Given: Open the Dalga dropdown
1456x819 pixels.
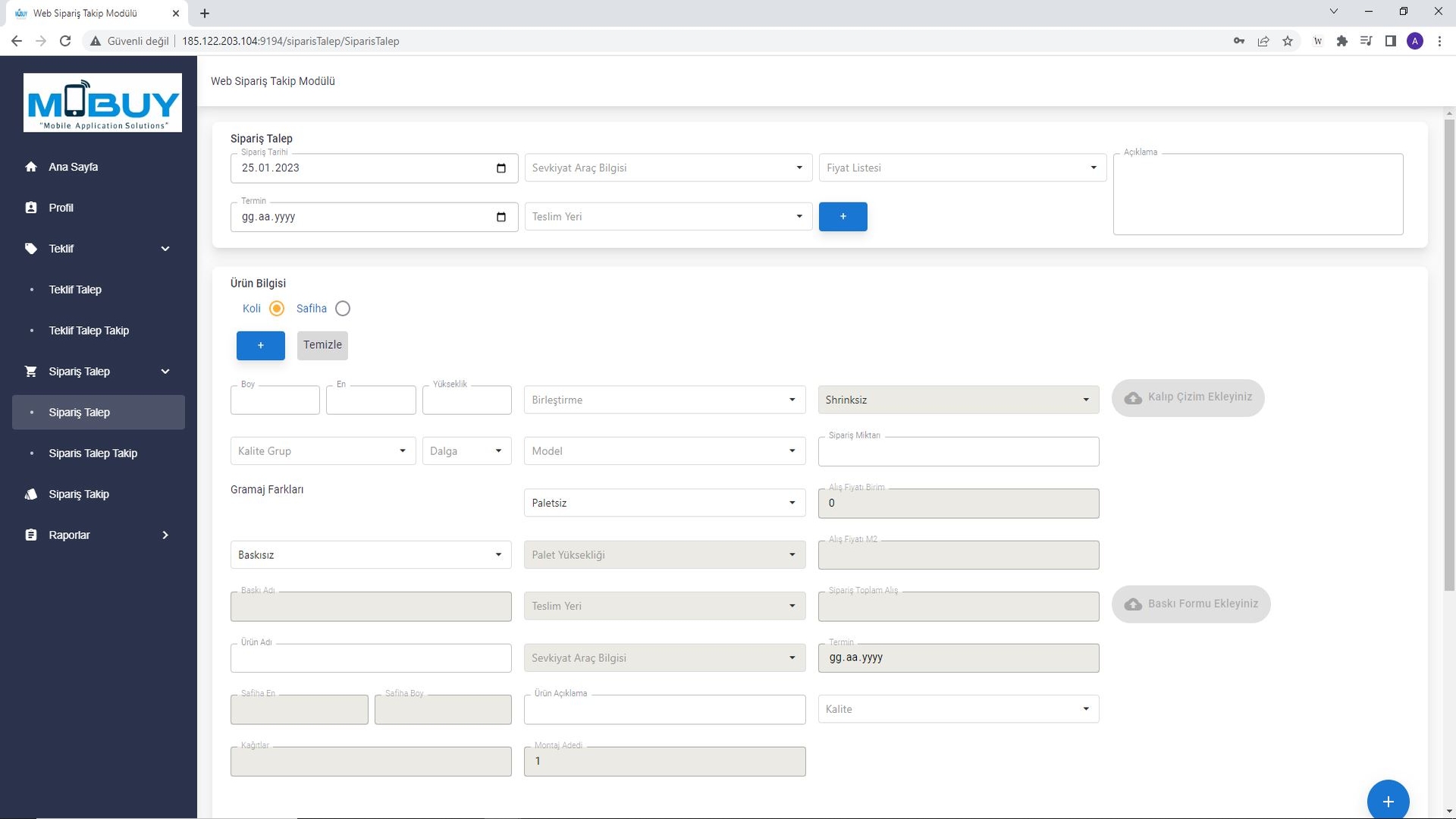Looking at the screenshot, I should 467,451.
